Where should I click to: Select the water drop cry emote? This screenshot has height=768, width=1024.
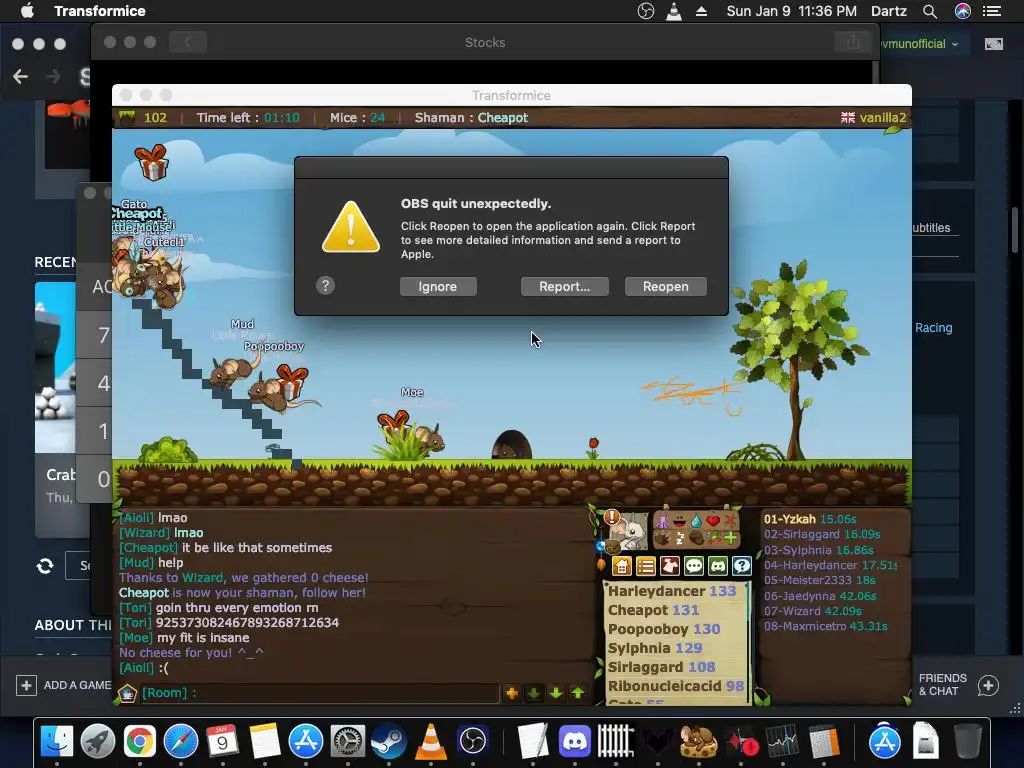(696, 521)
